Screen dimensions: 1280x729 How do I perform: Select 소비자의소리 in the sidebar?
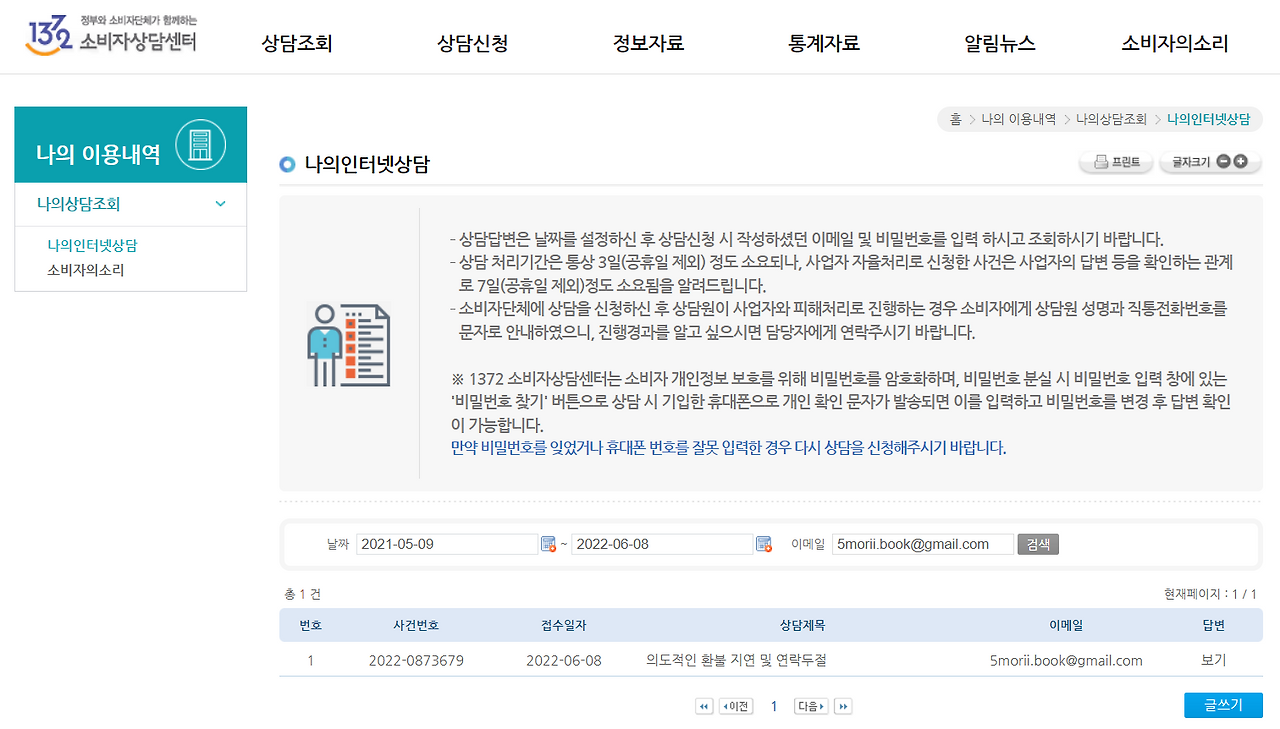[85, 269]
